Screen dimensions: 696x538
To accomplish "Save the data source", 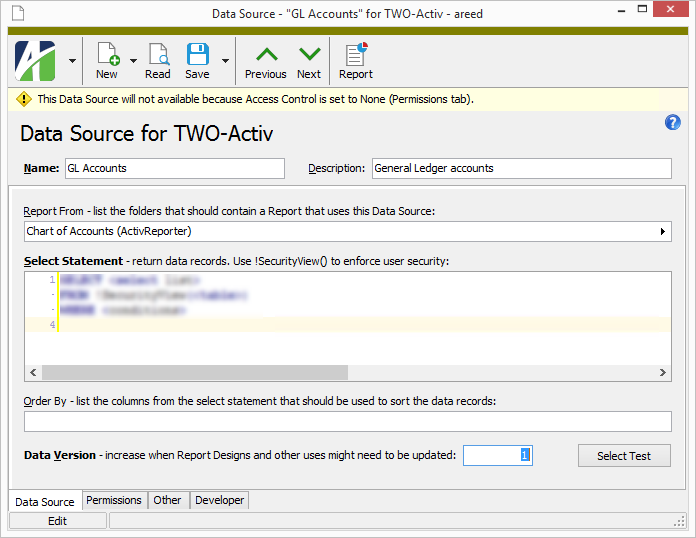I will 197,61.
